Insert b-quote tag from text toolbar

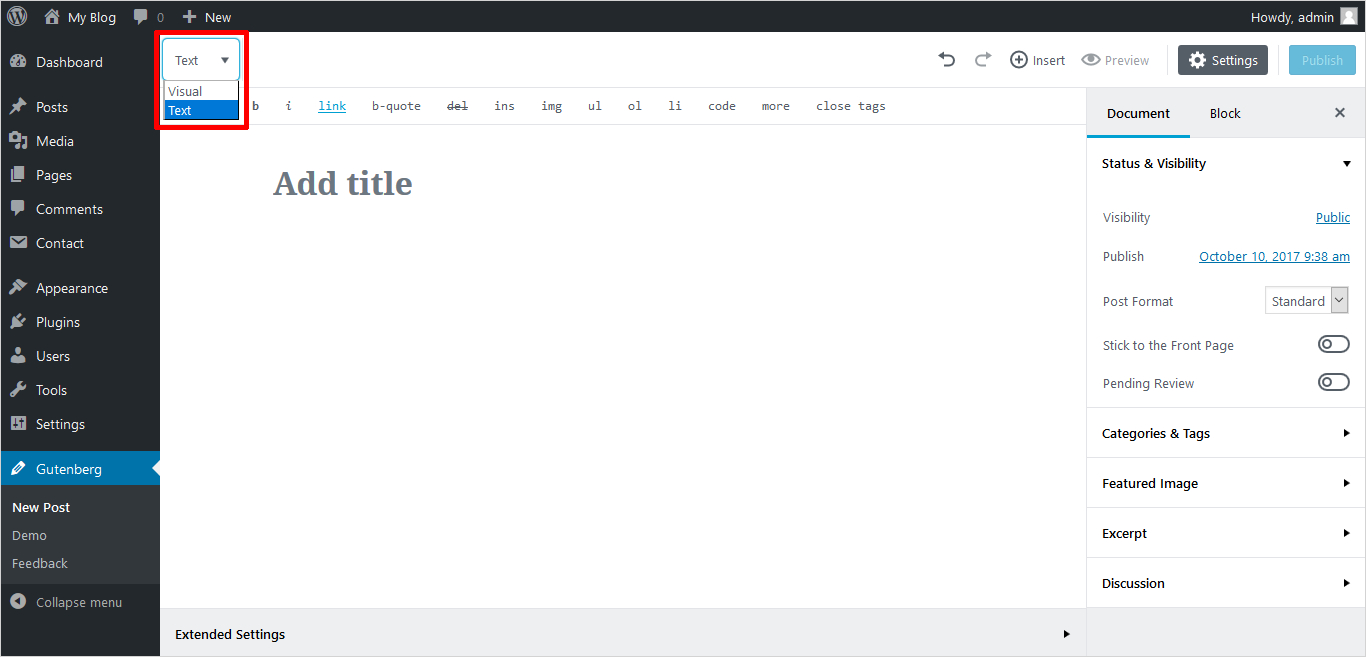[x=396, y=106]
